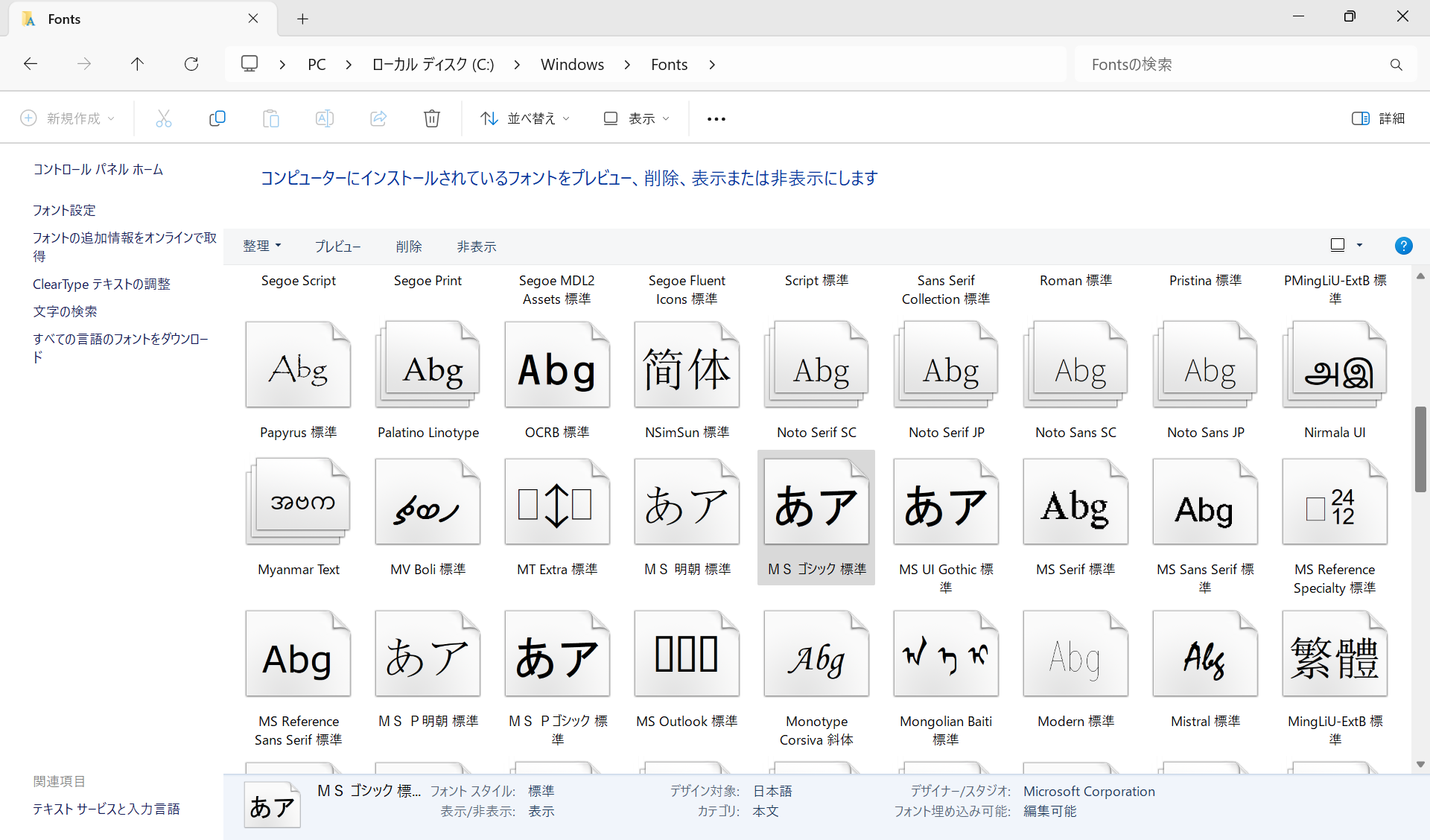1430x840 pixels.
Task: Open フォント設定 link in sidebar
Action: 64,210
